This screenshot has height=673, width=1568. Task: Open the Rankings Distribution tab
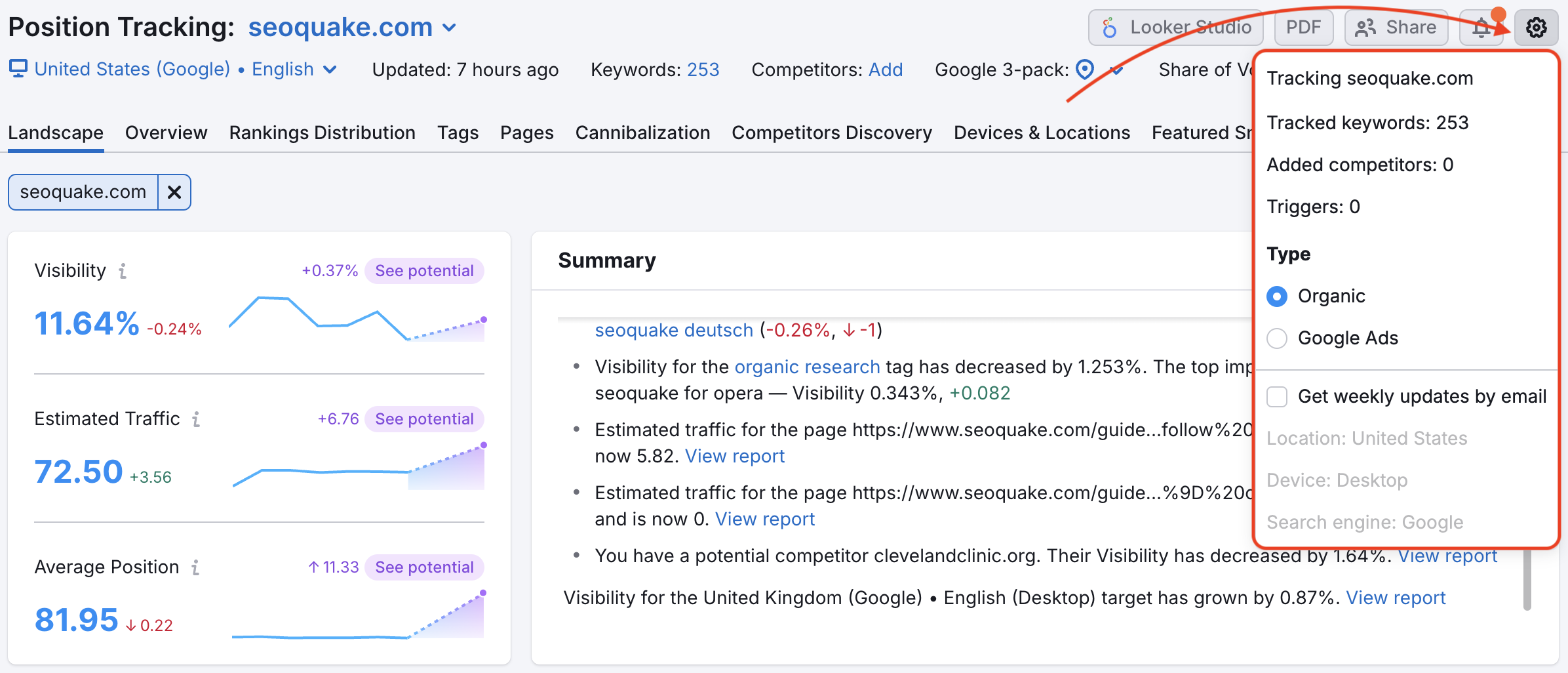tap(322, 133)
